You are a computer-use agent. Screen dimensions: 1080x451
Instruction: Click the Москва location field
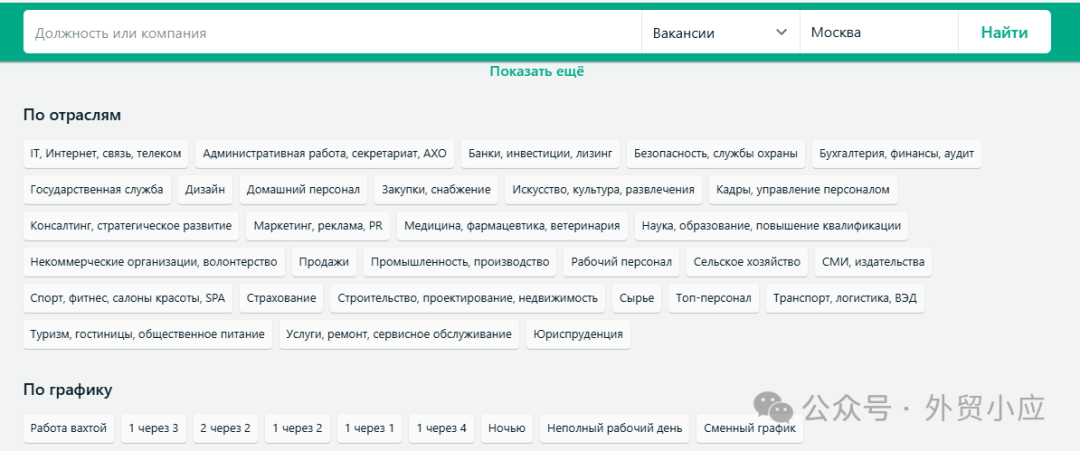coord(878,32)
